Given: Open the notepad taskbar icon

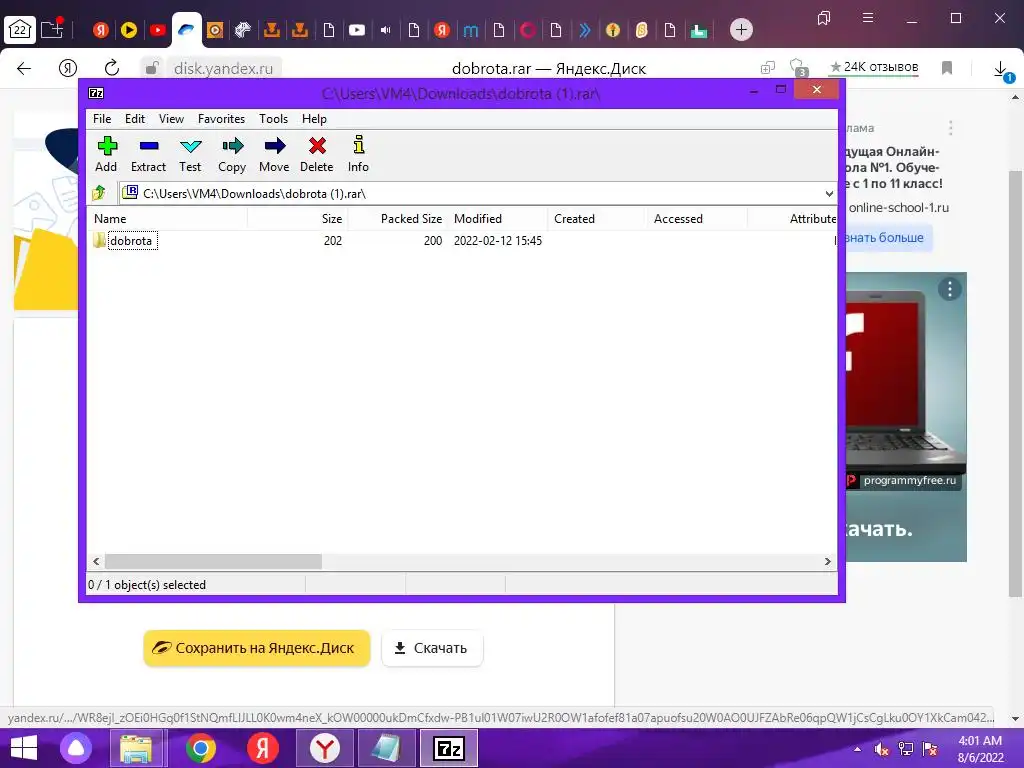Looking at the screenshot, I should coord(387,748).
